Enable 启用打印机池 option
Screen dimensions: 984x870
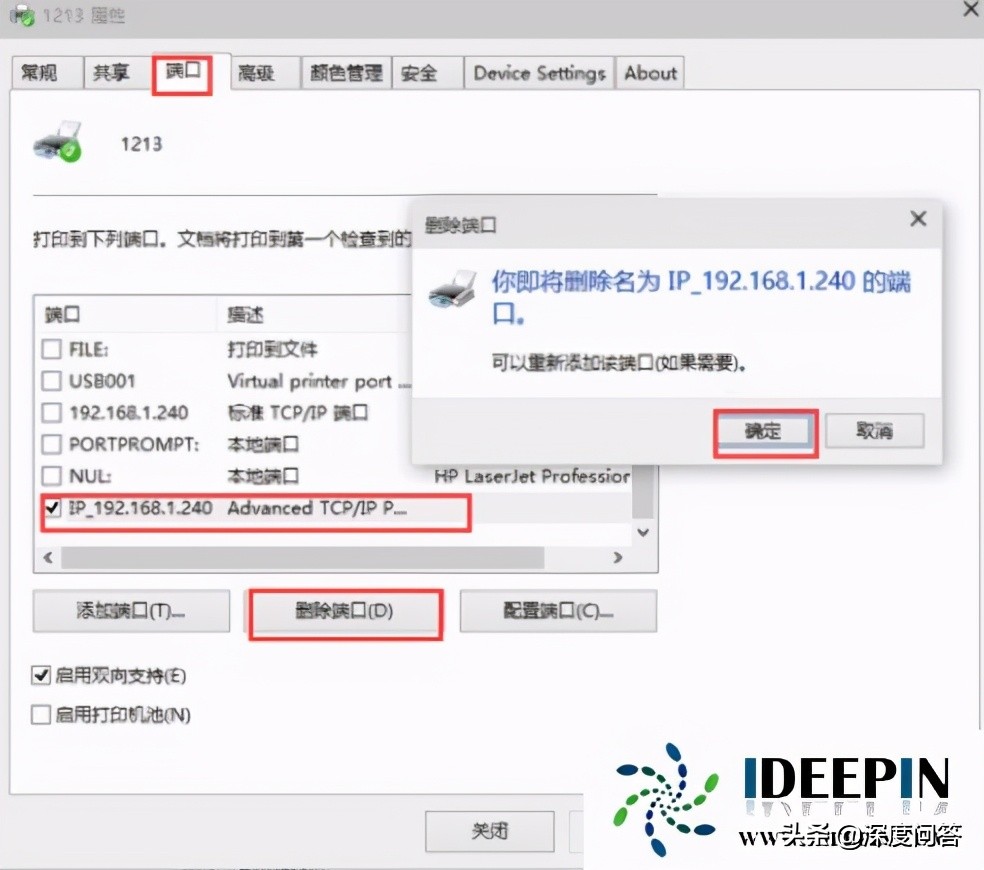pyautogui.click(x=41, y=715)
